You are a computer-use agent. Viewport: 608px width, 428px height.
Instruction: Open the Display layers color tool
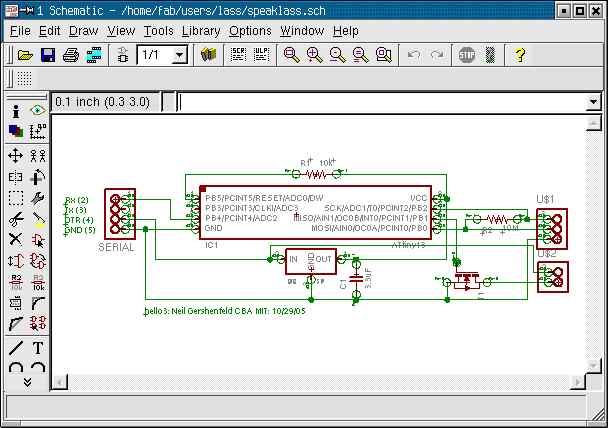pos(16,130)
